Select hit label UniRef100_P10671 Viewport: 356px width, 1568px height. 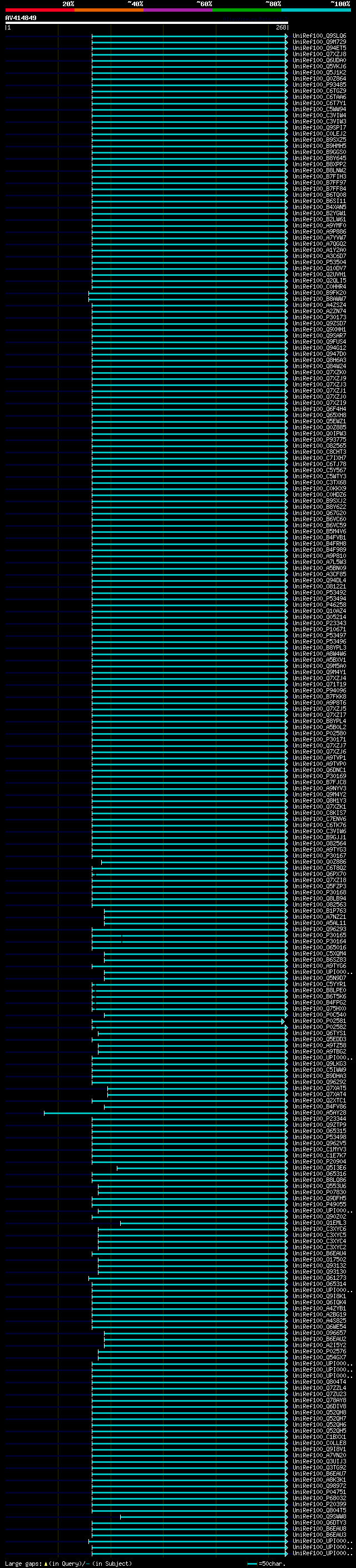[319, 630]
